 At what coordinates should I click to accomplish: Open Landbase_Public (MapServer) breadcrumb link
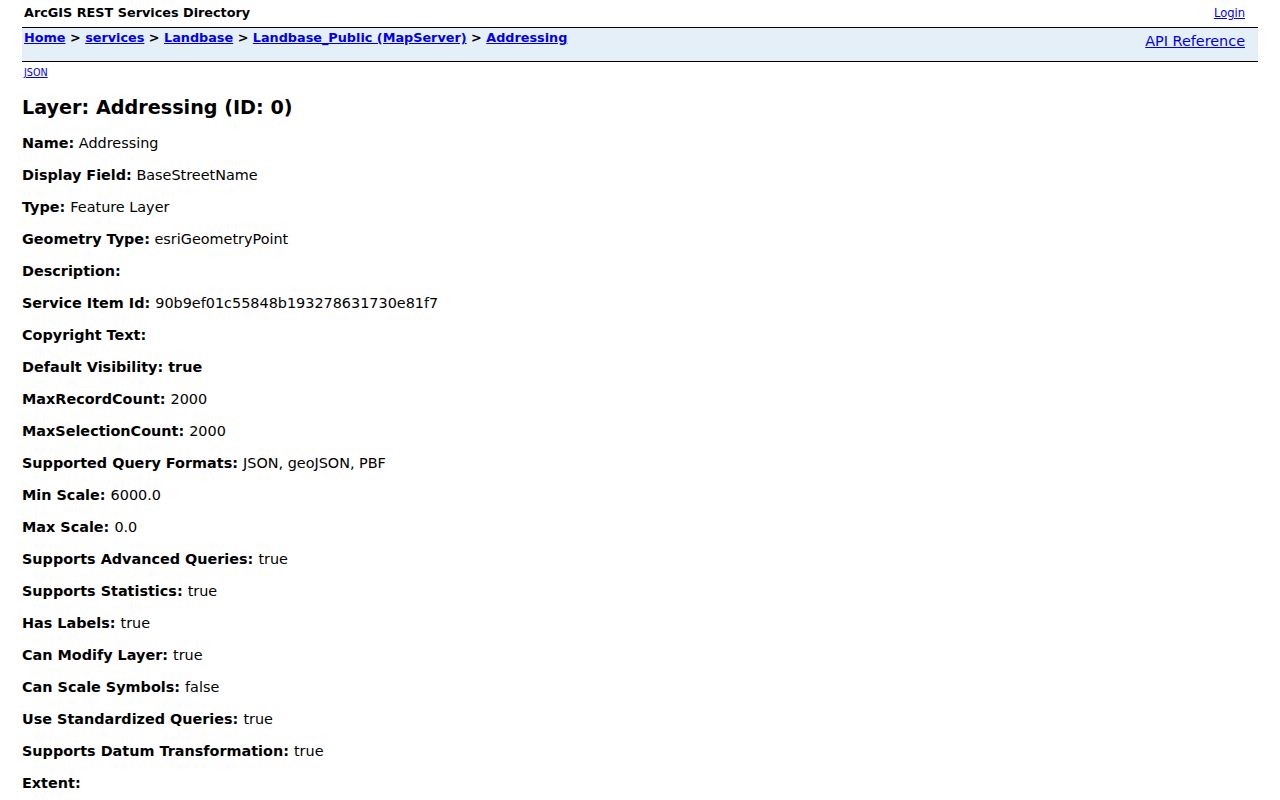pos(359,38)
